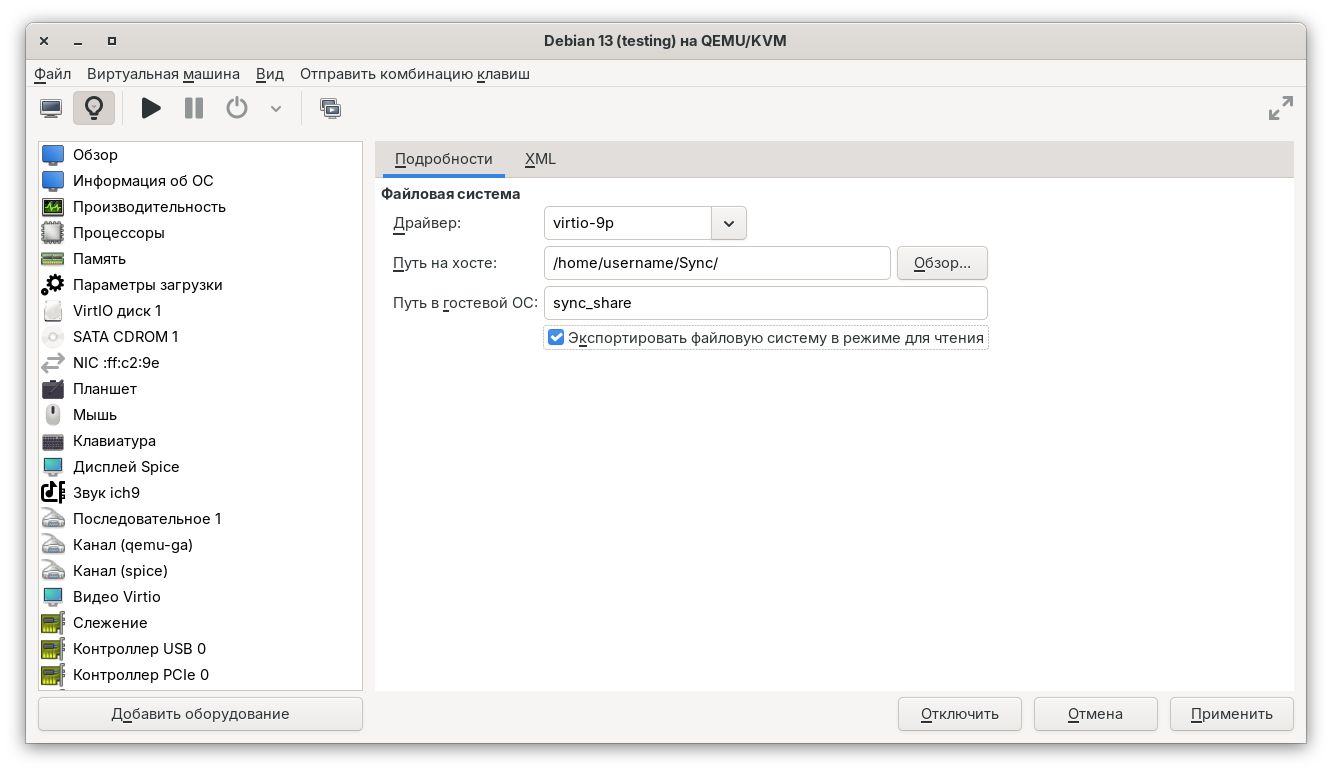The width and height of the screenshot is (1332, 772).
Task: Click the Отмена button
Action: (x=1095, y=714)
